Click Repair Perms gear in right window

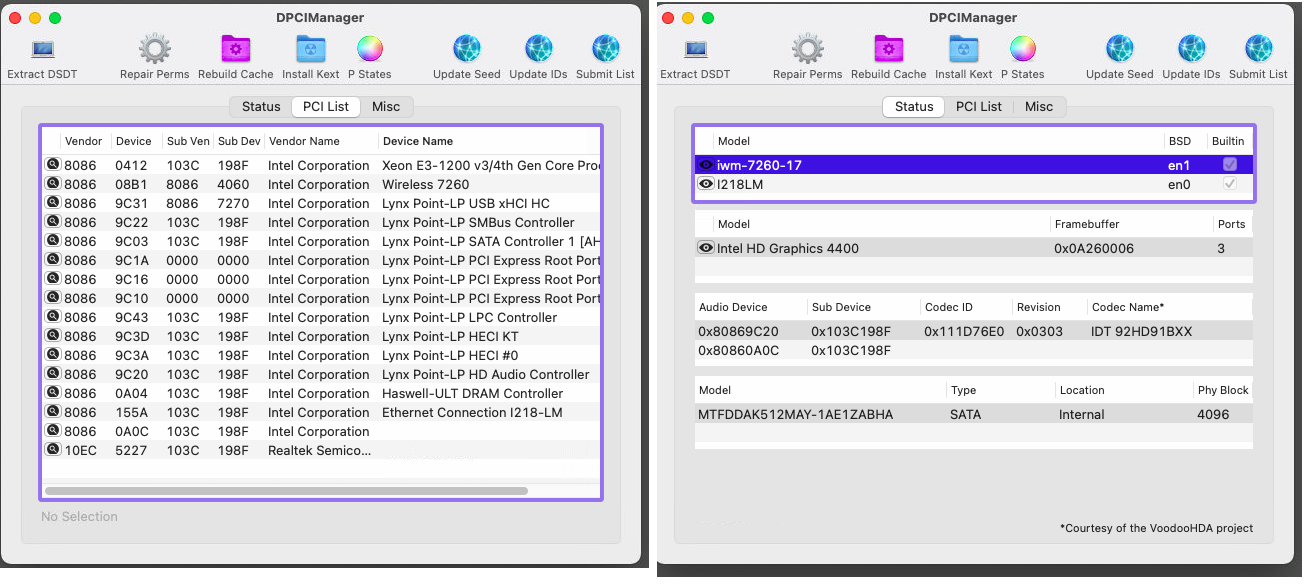coord(807,49)
